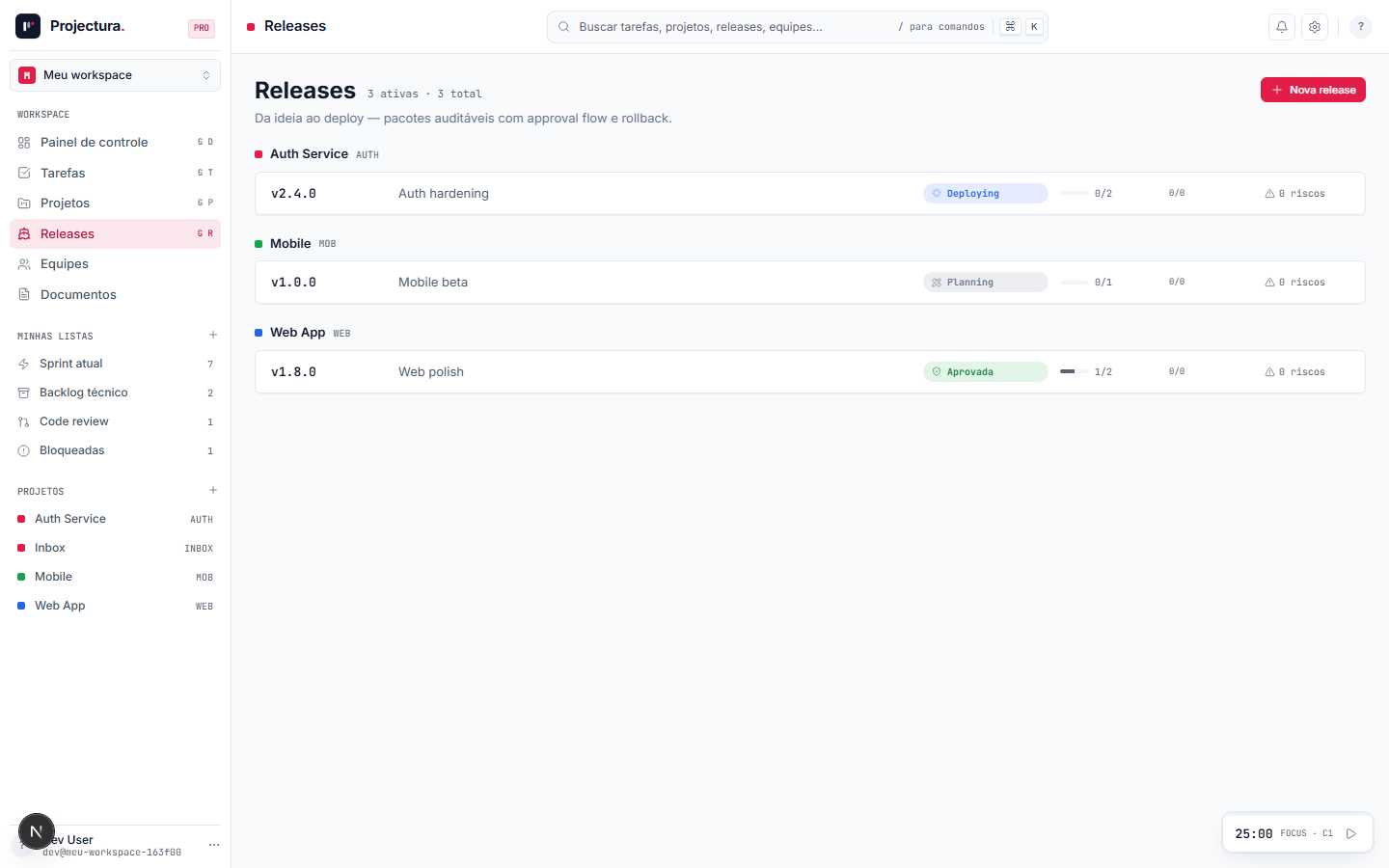Add a new list with plus icon
The width and height of the screenshot is (1389, 868).
[213, 336]
